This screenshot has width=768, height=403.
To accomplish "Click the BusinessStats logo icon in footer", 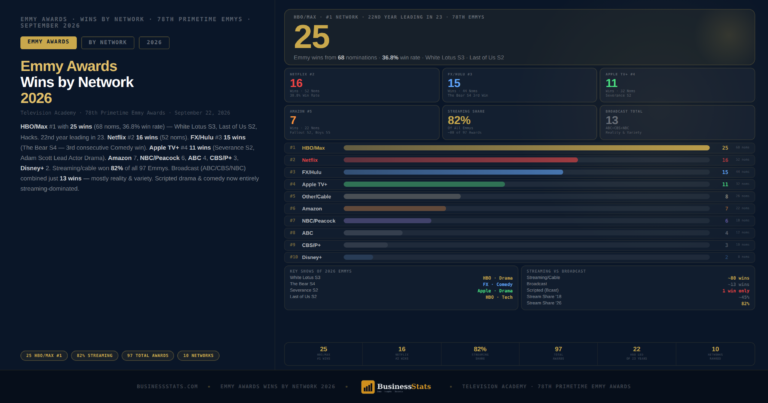I will pos(367,387).
